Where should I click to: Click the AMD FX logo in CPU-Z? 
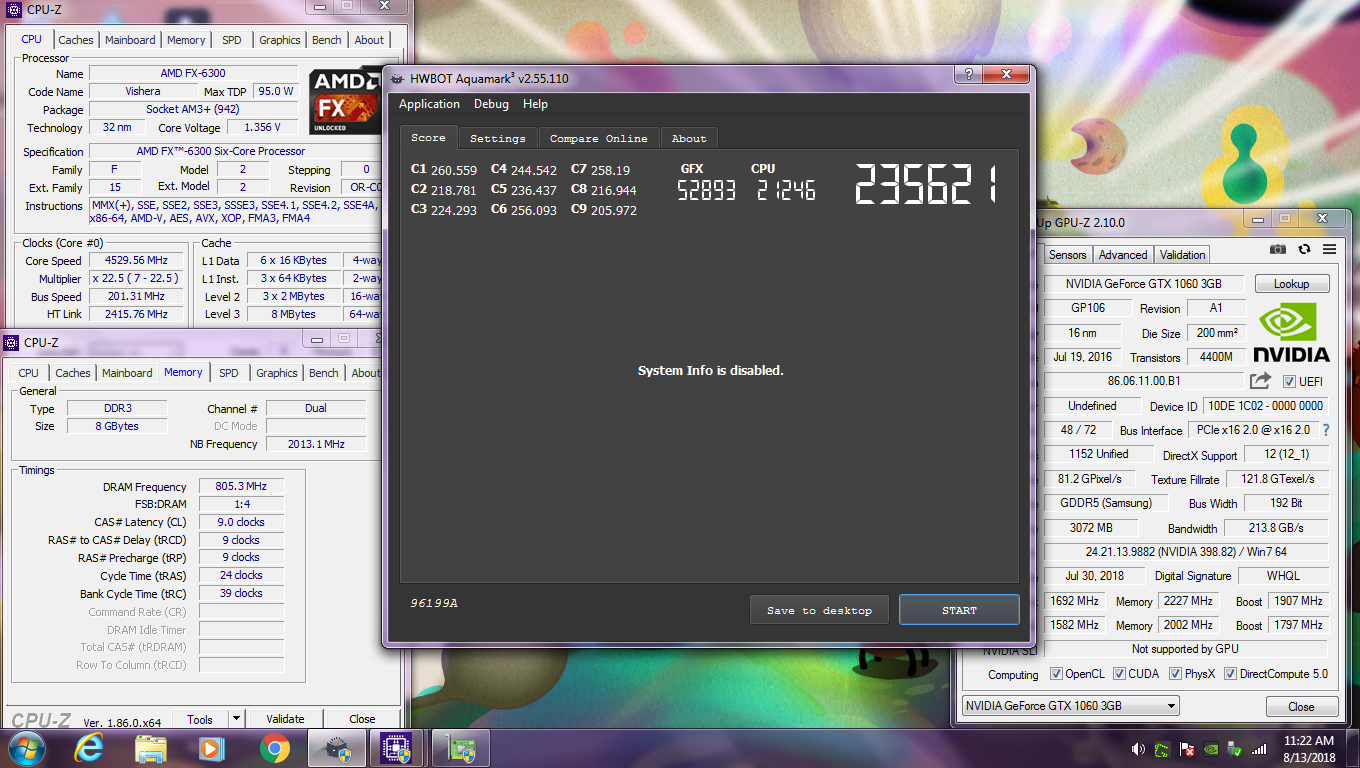(x=345, y=101)
